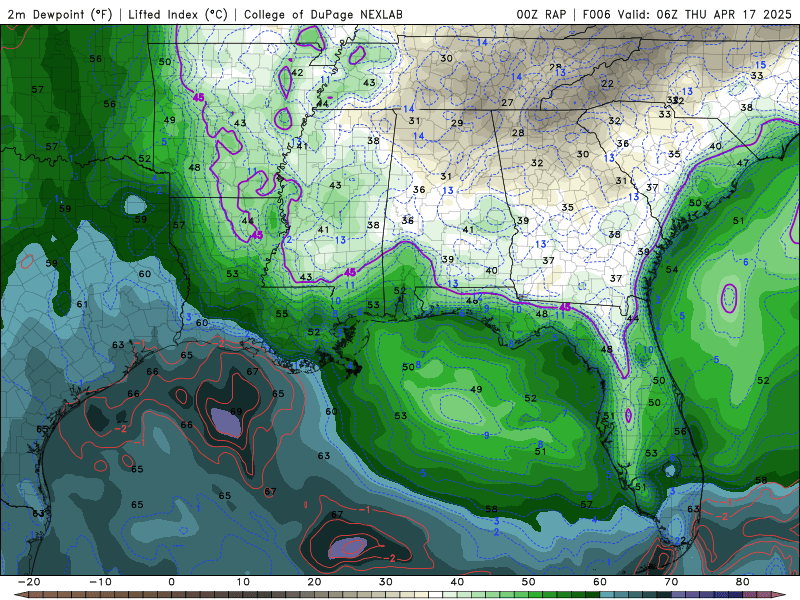Click the "54" dewpoint value off Georgia coast
800x600 pixels.
[671, 269]
